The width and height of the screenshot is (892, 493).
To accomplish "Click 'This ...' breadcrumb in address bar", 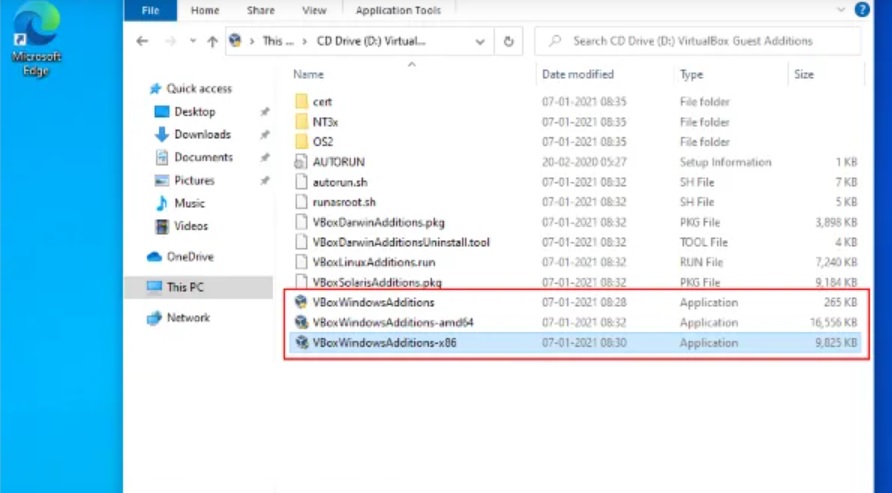I will click(278, 41).
